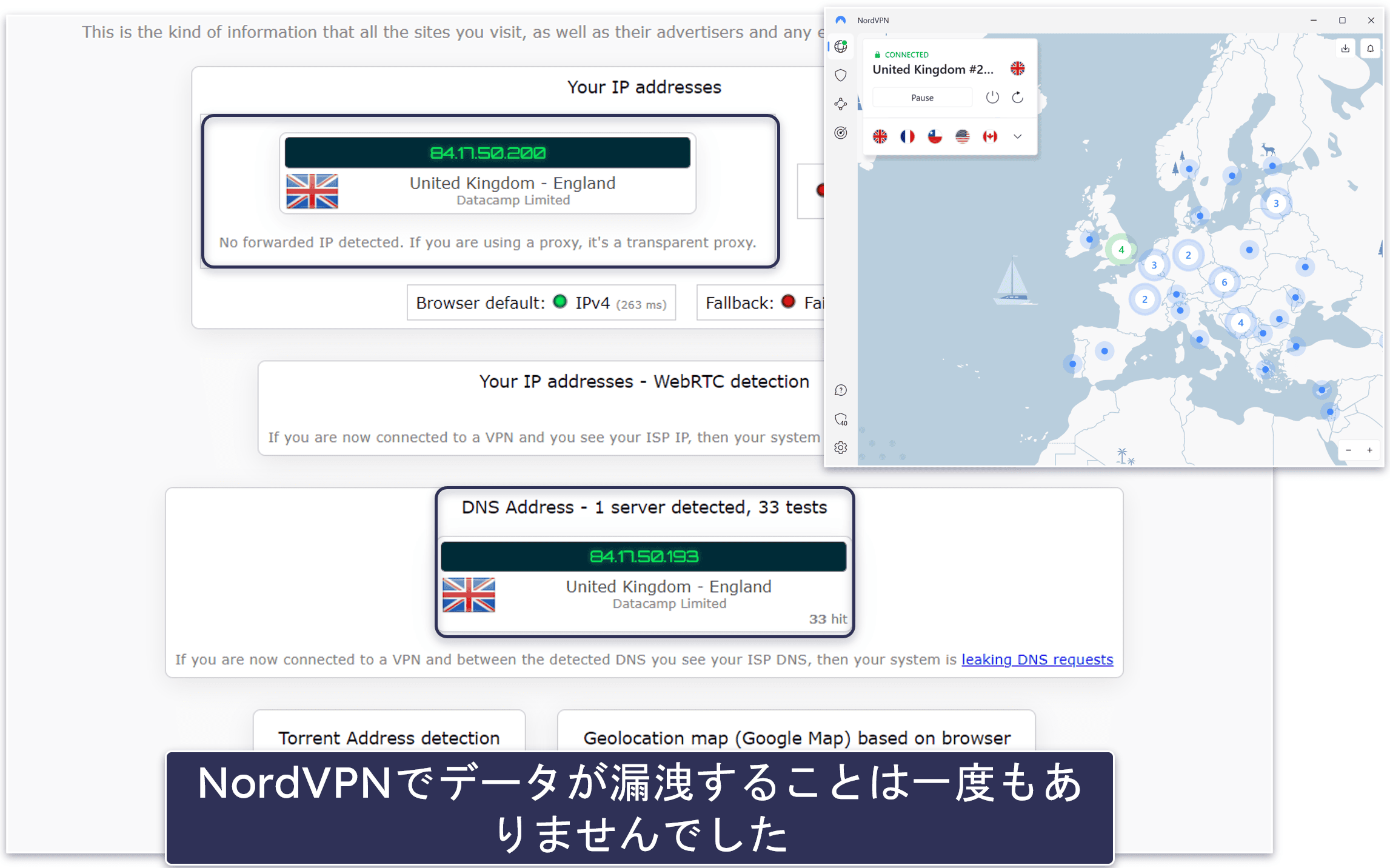Viewport: 1390px width, 868px height.
Task: Click the Pause button in NordVPN
Action: coord(922,98)
